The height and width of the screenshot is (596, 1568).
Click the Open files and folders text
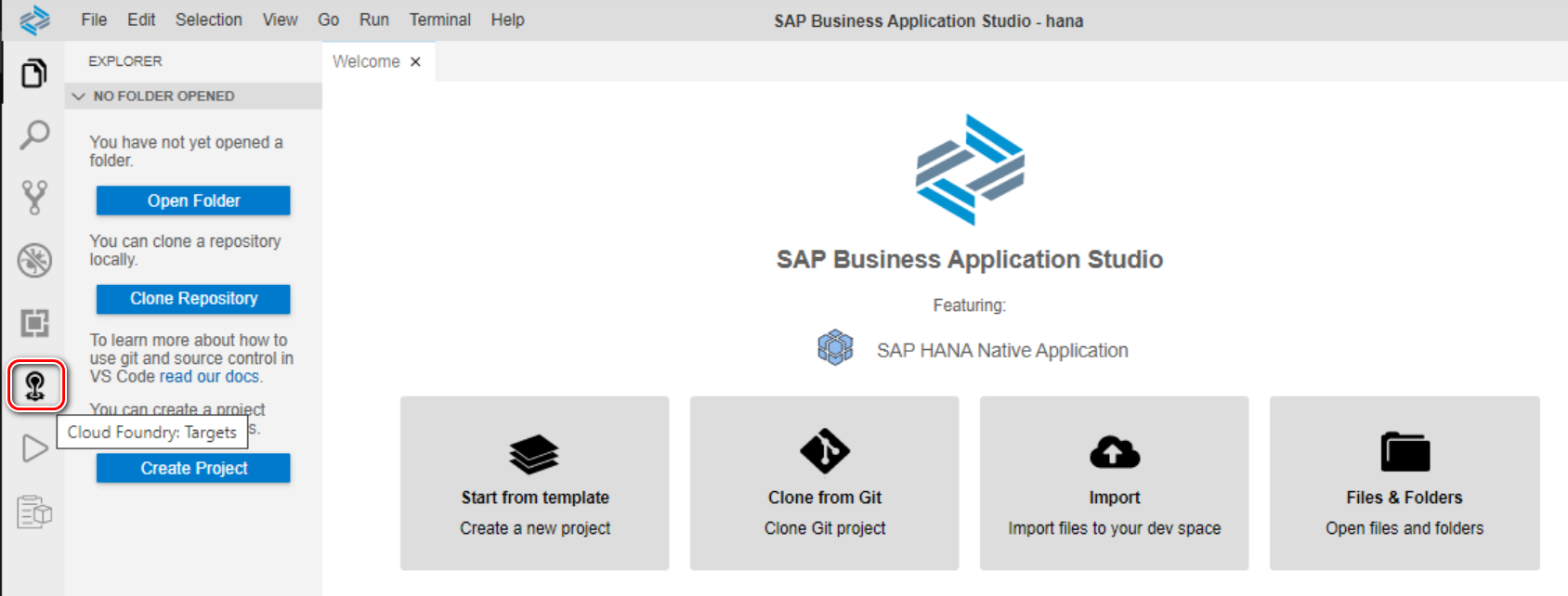click(x=1405, y=528)
